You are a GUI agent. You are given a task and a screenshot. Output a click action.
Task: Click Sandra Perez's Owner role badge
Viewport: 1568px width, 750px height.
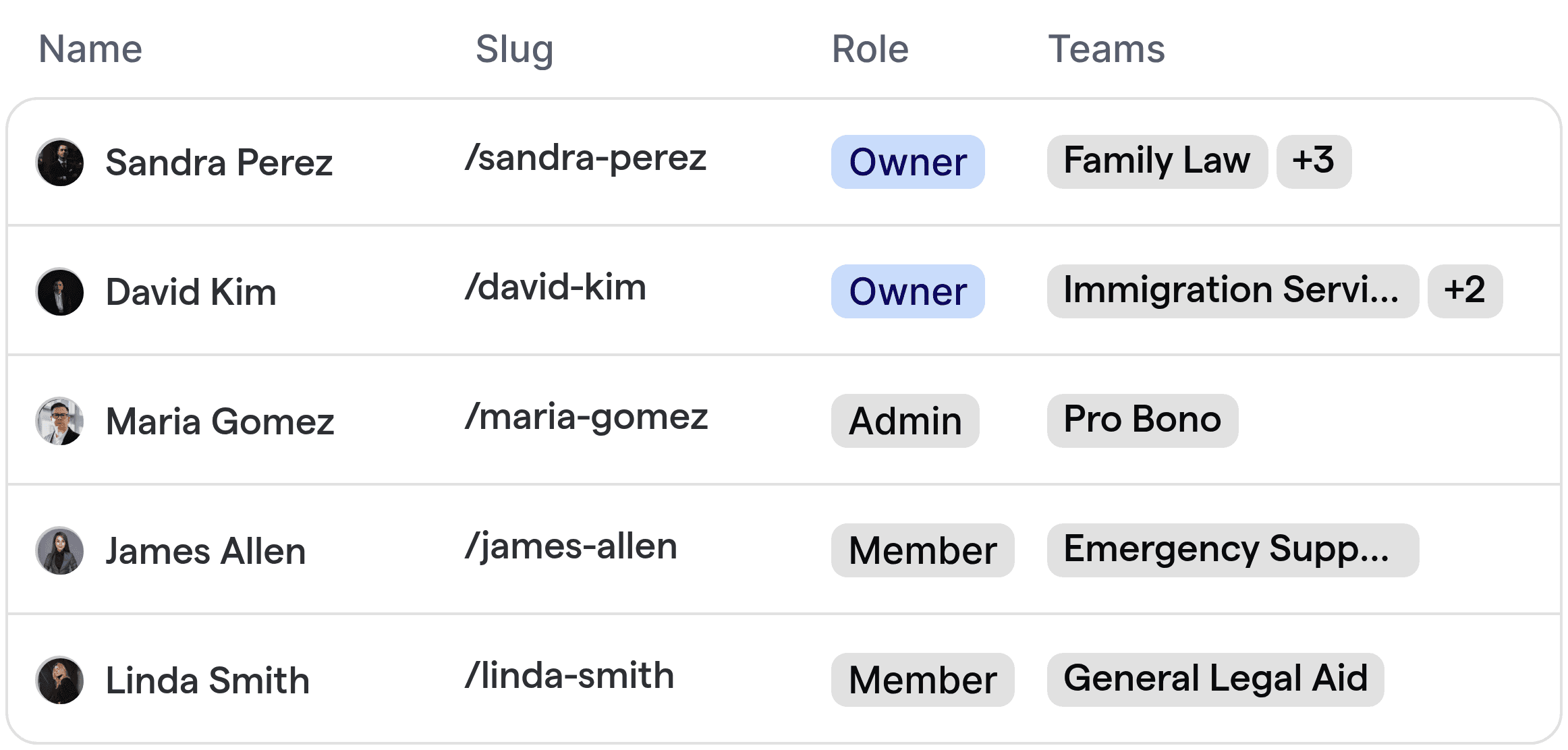point(907,162)
